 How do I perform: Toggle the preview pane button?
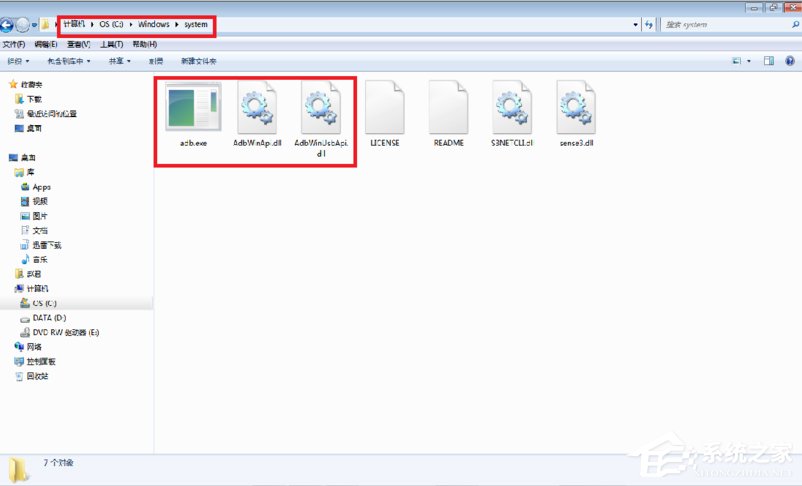[x=769, y=61]
